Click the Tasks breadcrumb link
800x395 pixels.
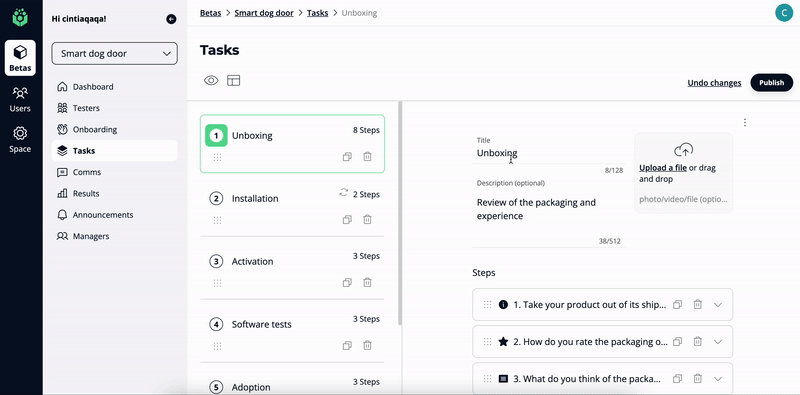pos(317,13)
